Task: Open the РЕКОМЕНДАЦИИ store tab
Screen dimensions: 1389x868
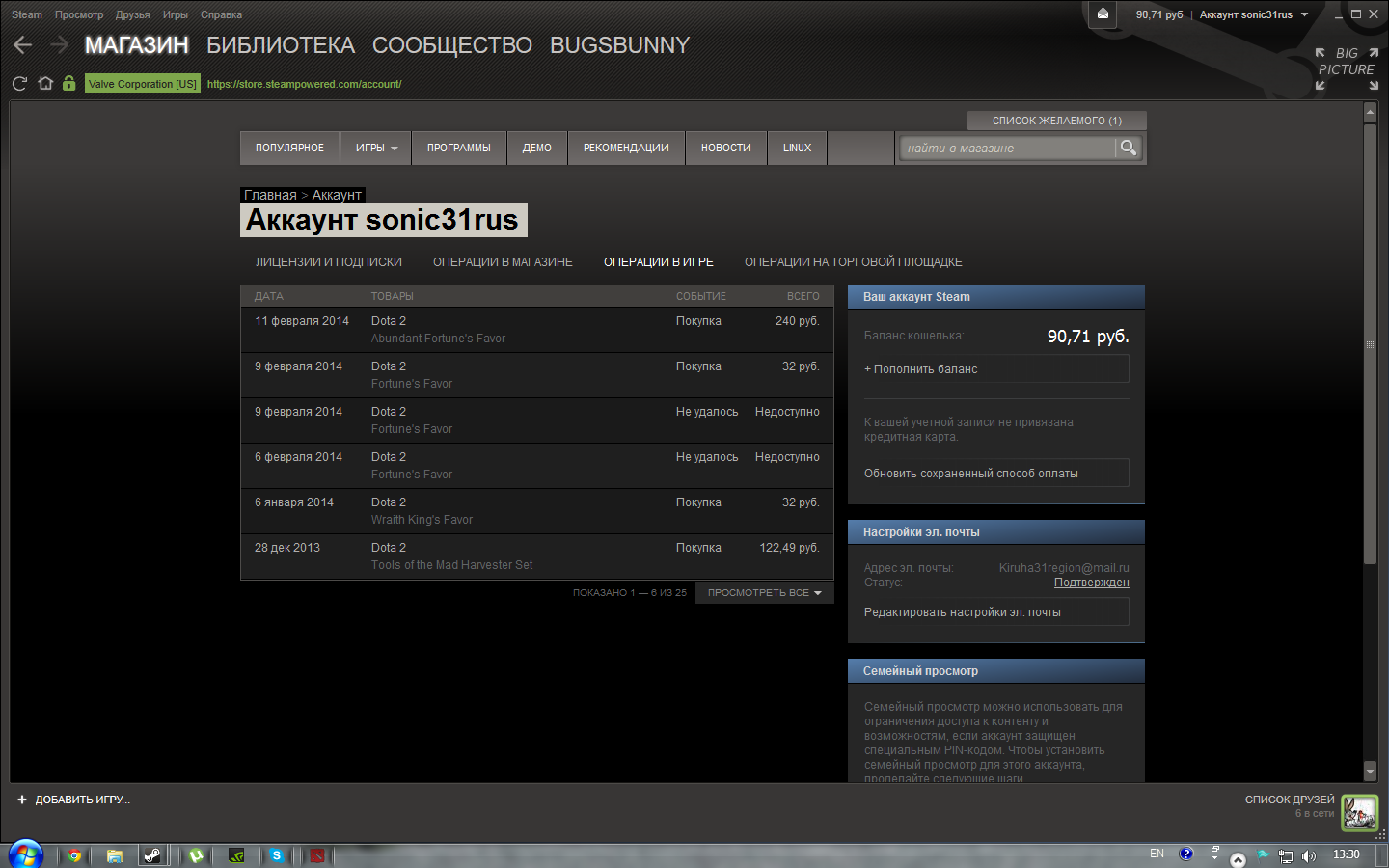Action: [626, 148]
